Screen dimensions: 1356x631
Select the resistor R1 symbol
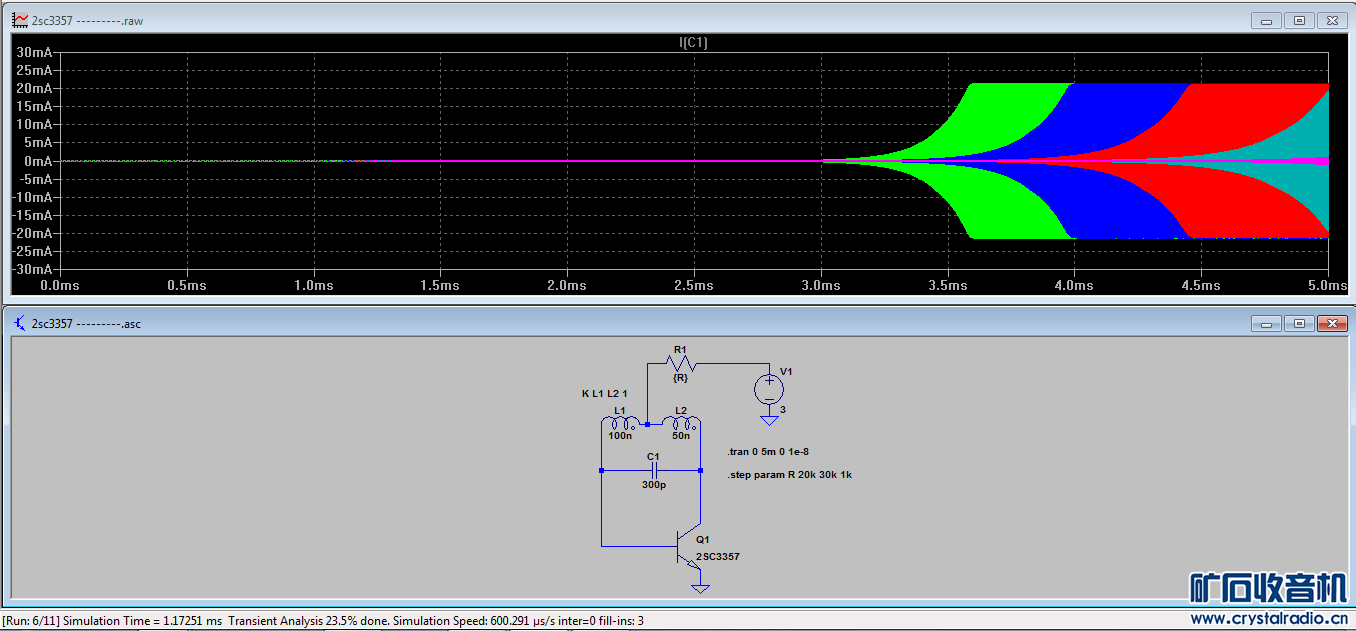pos(681,364)
